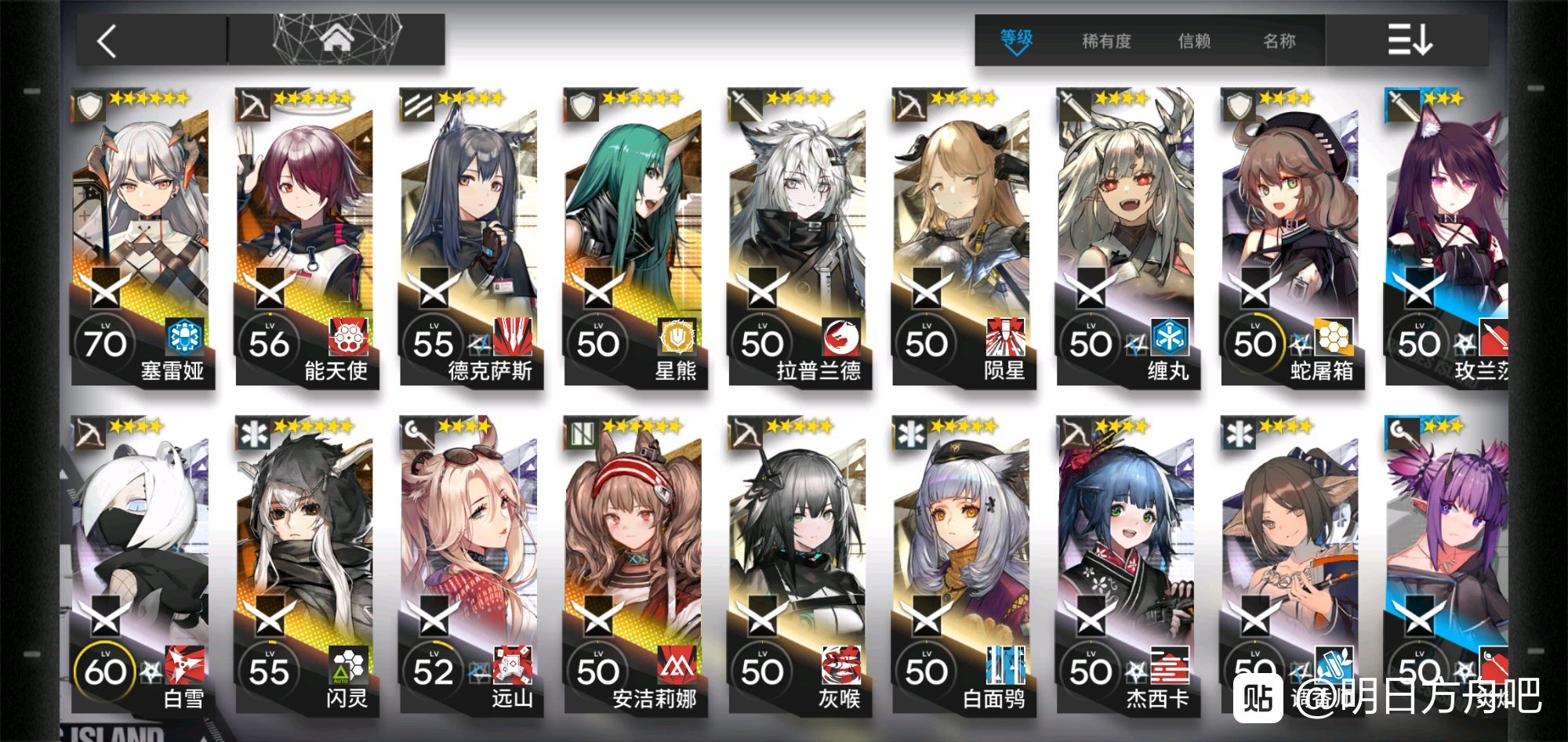Tap 蛇屠箱's honeycomb skill icon
Image resolution: width=1568 pixels, height=742 pixels.
(1334, 337)
